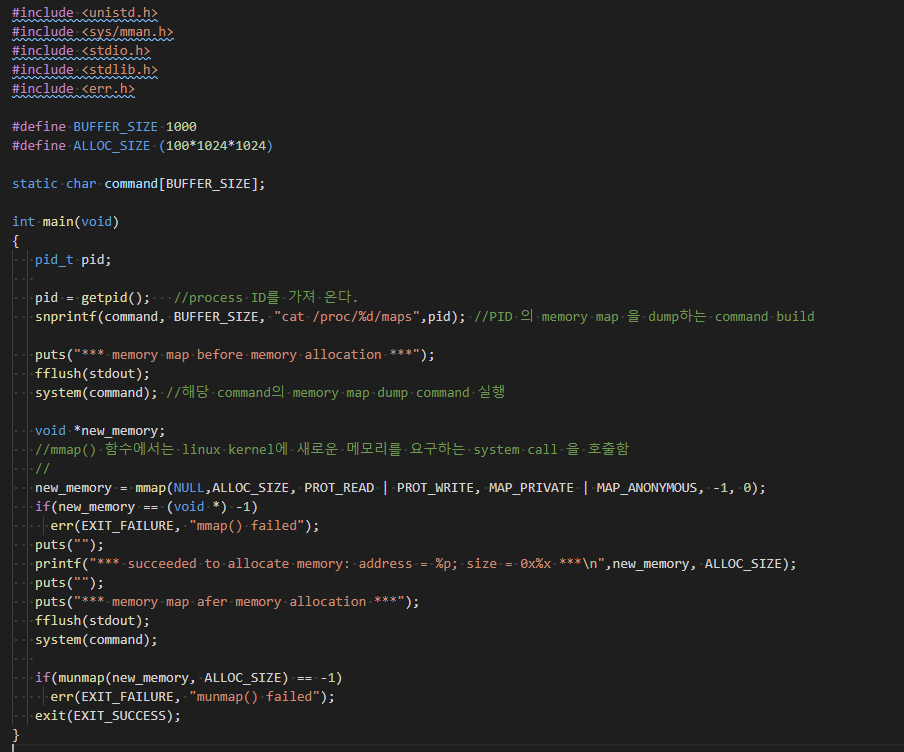Click the '#include <stdlib.h>' line

(85, 70)
